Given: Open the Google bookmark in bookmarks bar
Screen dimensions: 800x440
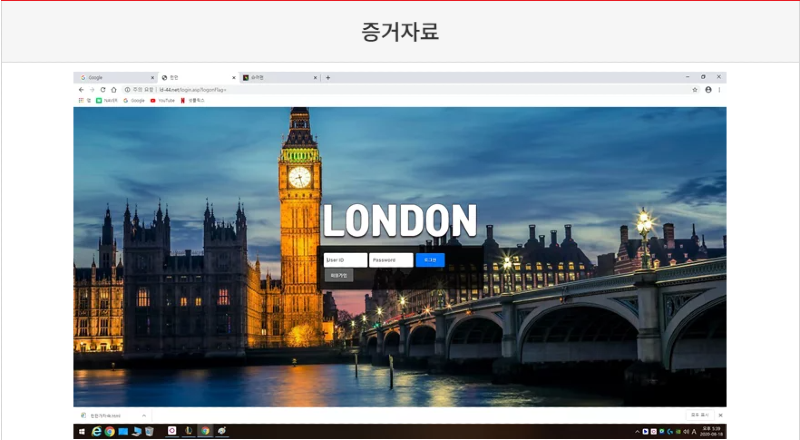Looking at the screenshot, I should coord(134,100).
